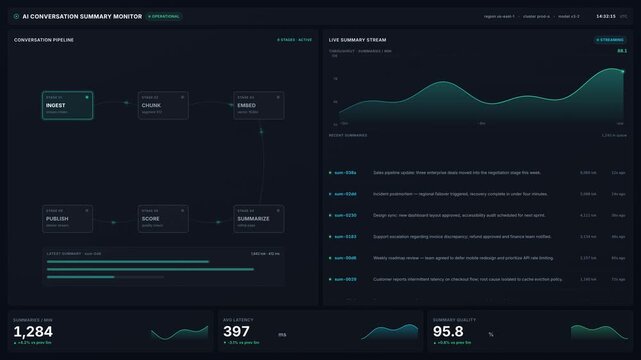This screenshot has height=360, width=641.
Task: Click the bullet dot of row sum-0183
Action: (x=330, y=237)
